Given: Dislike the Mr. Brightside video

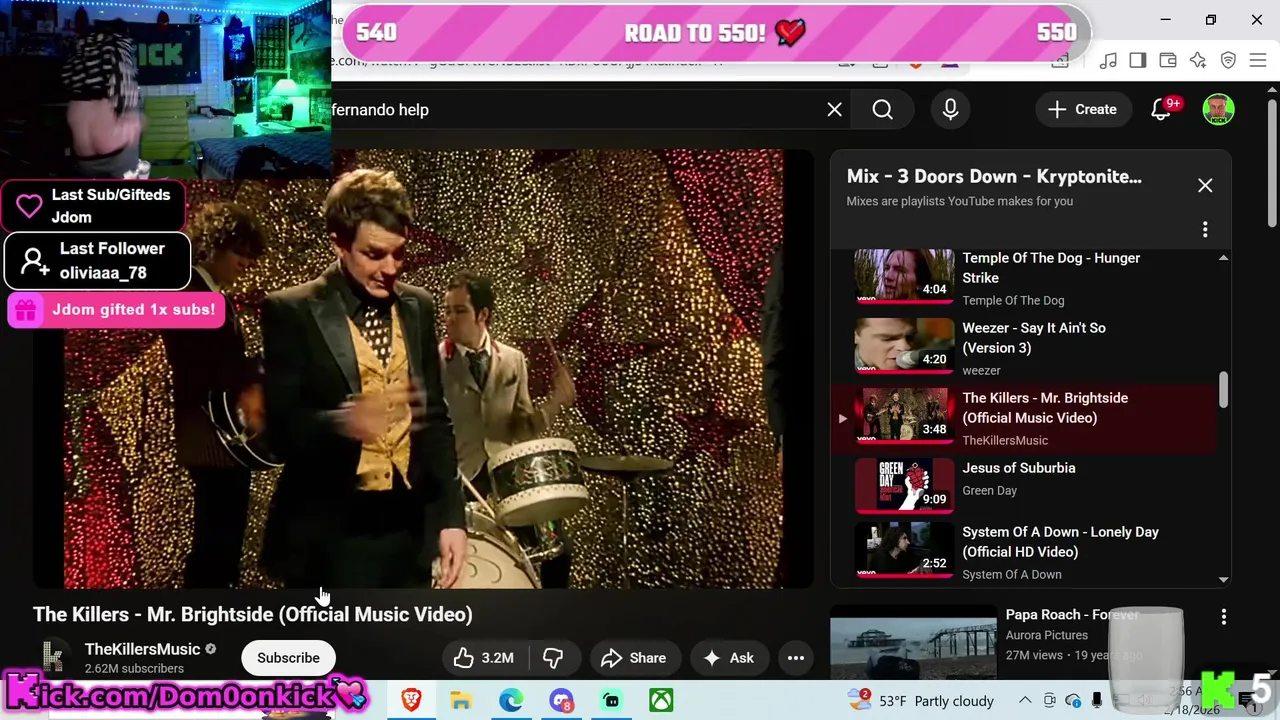Looking at the screenshot, I should [553, 658].
